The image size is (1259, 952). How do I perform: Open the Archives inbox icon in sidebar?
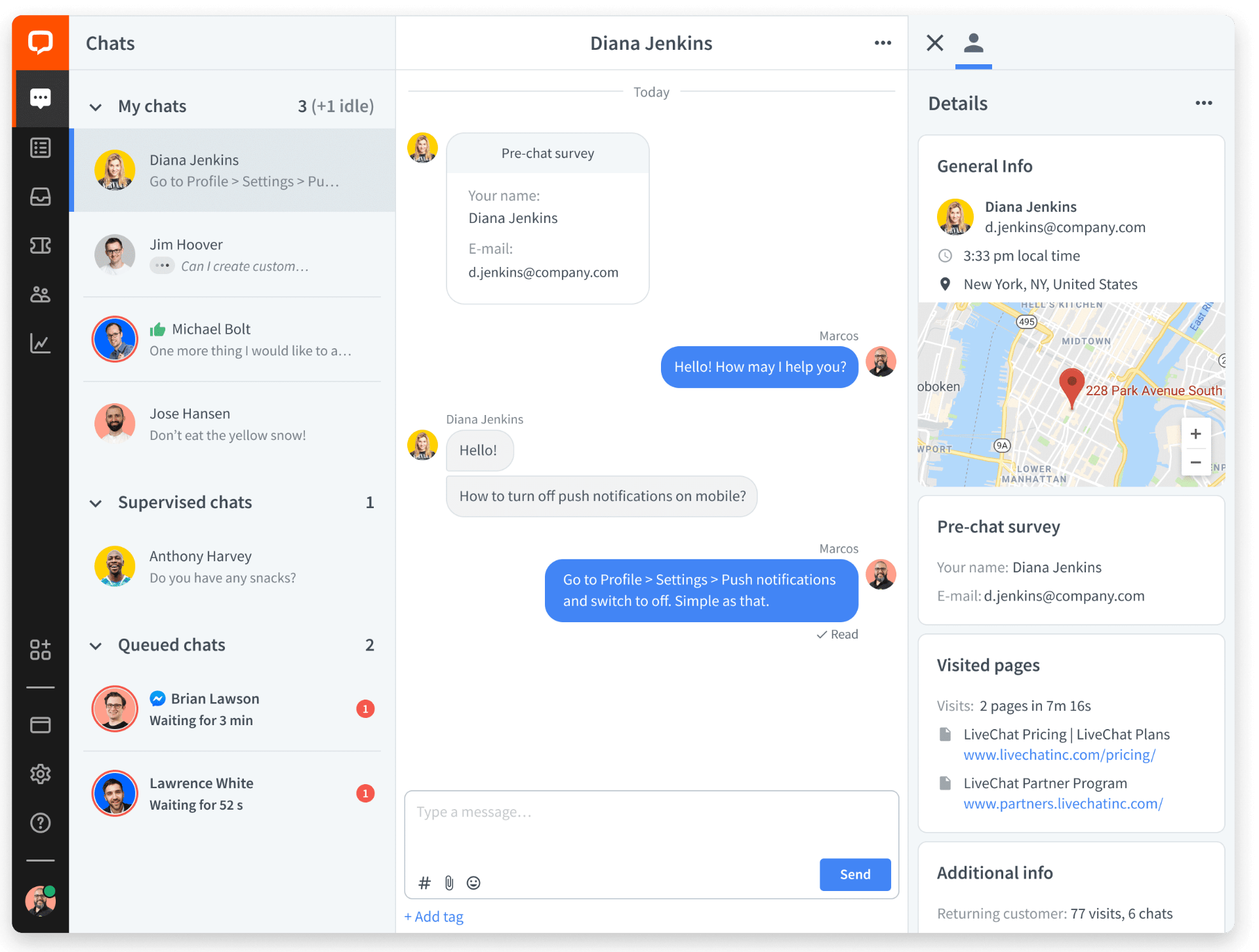click(40, 197)
